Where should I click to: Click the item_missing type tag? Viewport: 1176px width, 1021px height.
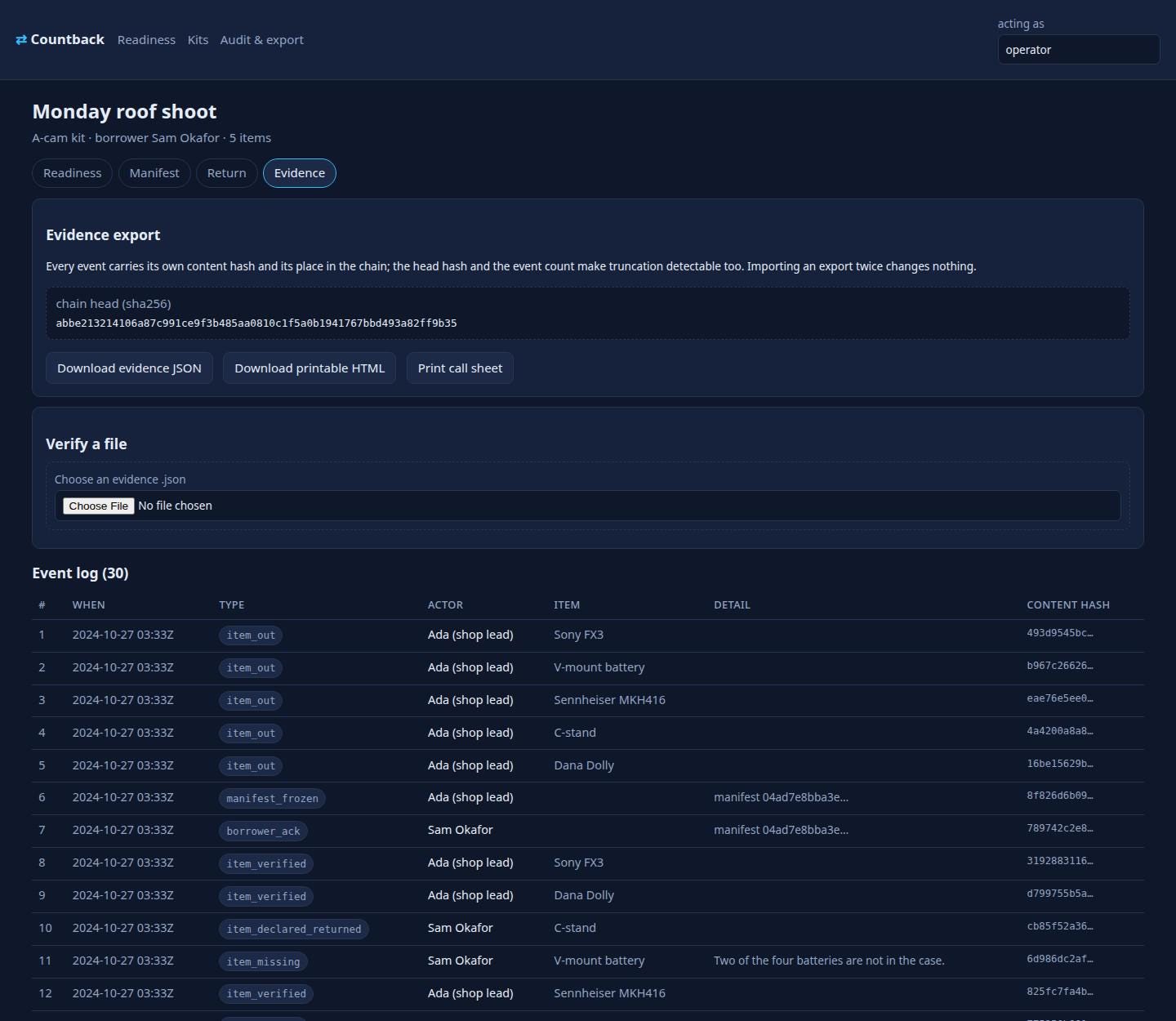point(263,962)
